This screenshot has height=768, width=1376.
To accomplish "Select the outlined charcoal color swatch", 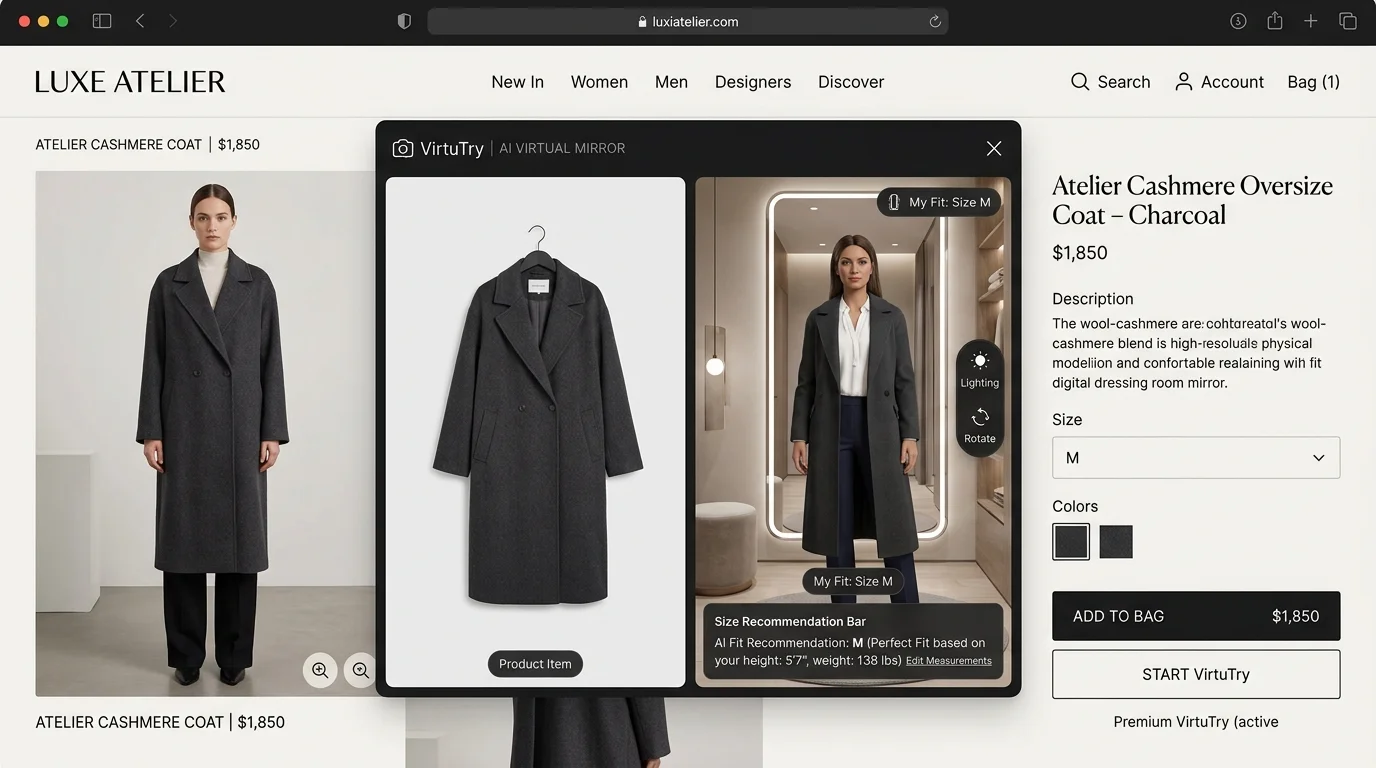I will [x=1071, y=542].
